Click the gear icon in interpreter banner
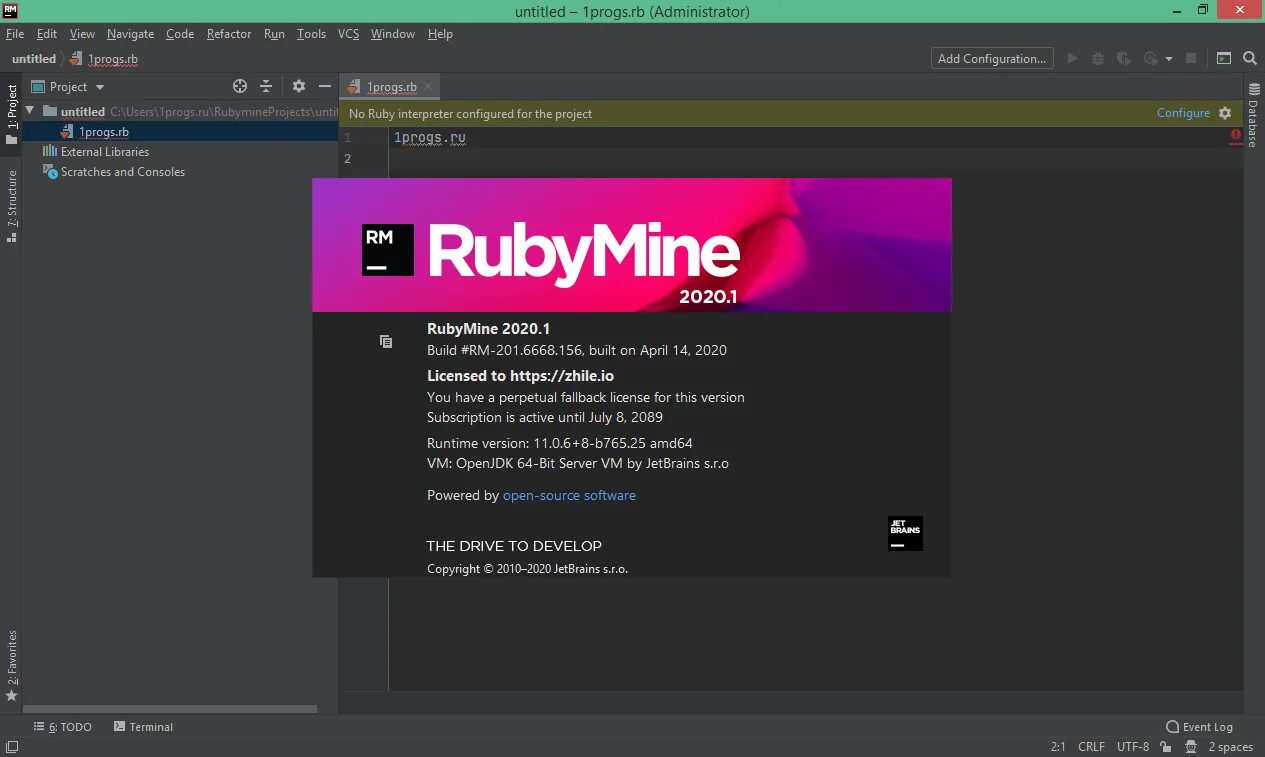 (x=1225, y=113)
